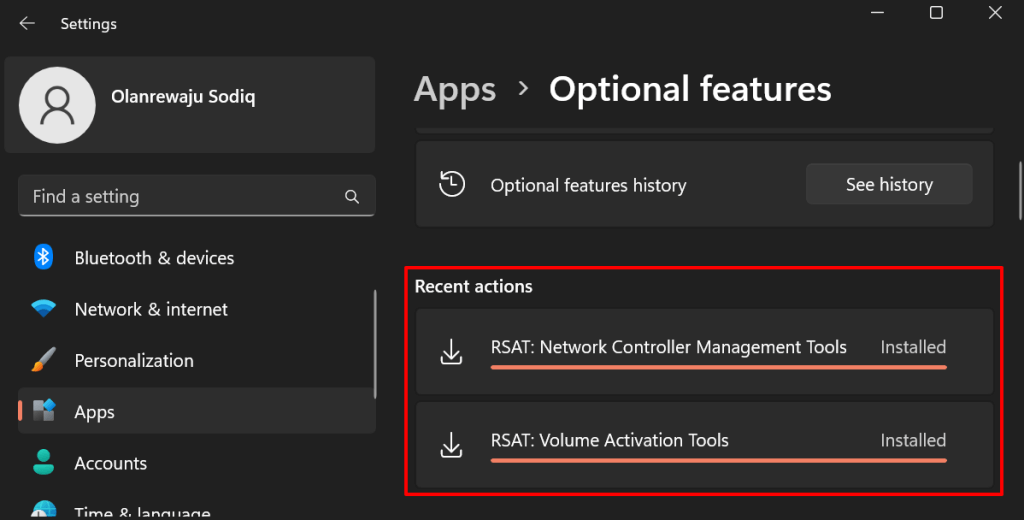The image size is (1024, 520).
Task: Click the main page vertical scrollbar
Action: point(1019,190)
